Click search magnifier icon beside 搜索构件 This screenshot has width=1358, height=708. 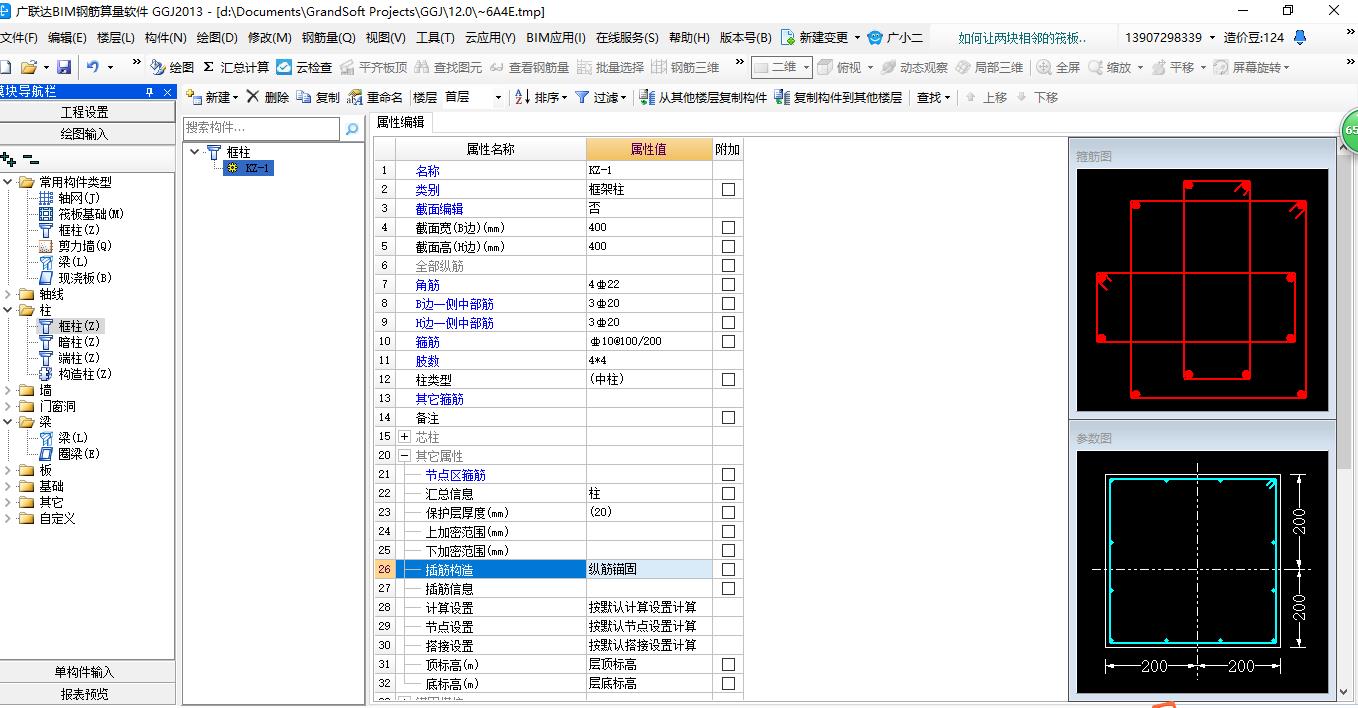point(352,129)
